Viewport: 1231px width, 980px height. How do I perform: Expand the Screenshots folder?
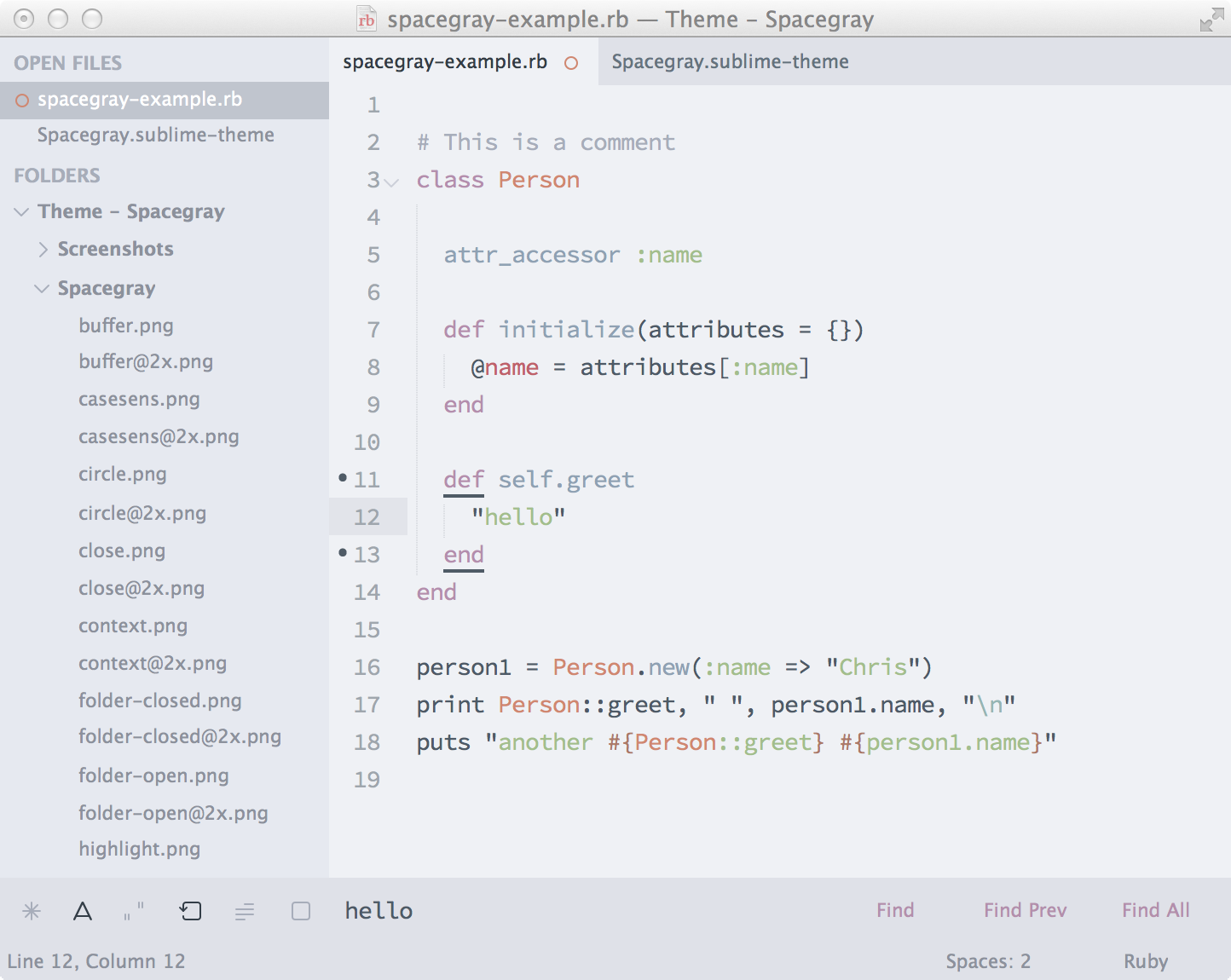click(x=43, y=250)
